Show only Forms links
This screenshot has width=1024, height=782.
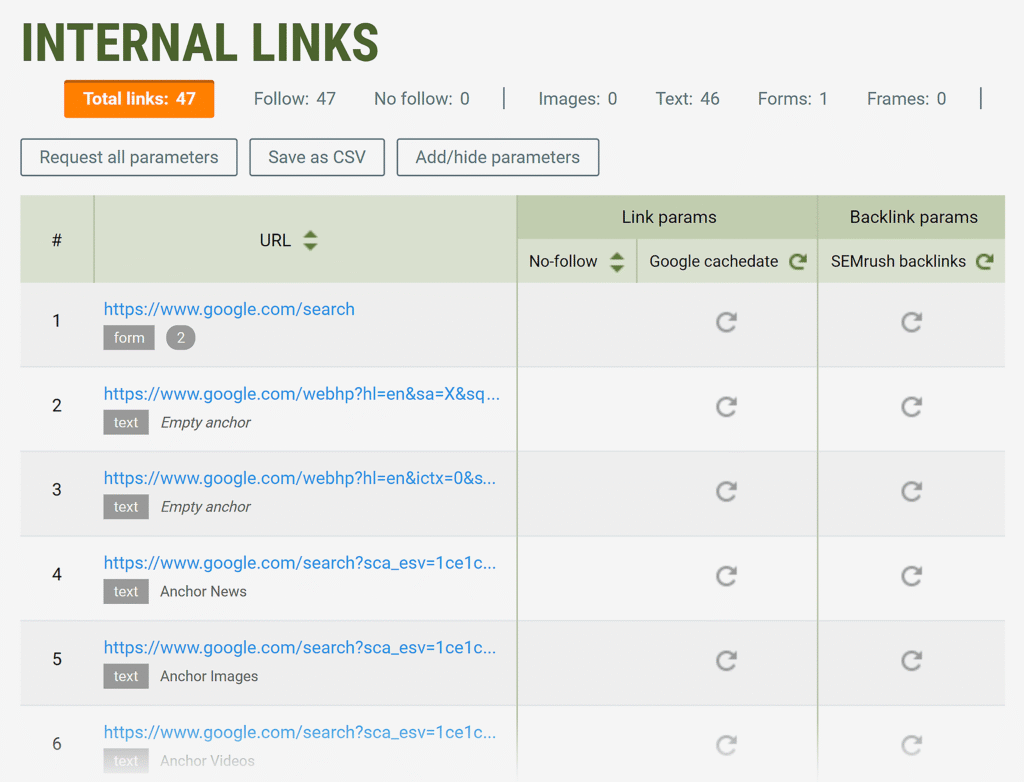coord(792,99)
